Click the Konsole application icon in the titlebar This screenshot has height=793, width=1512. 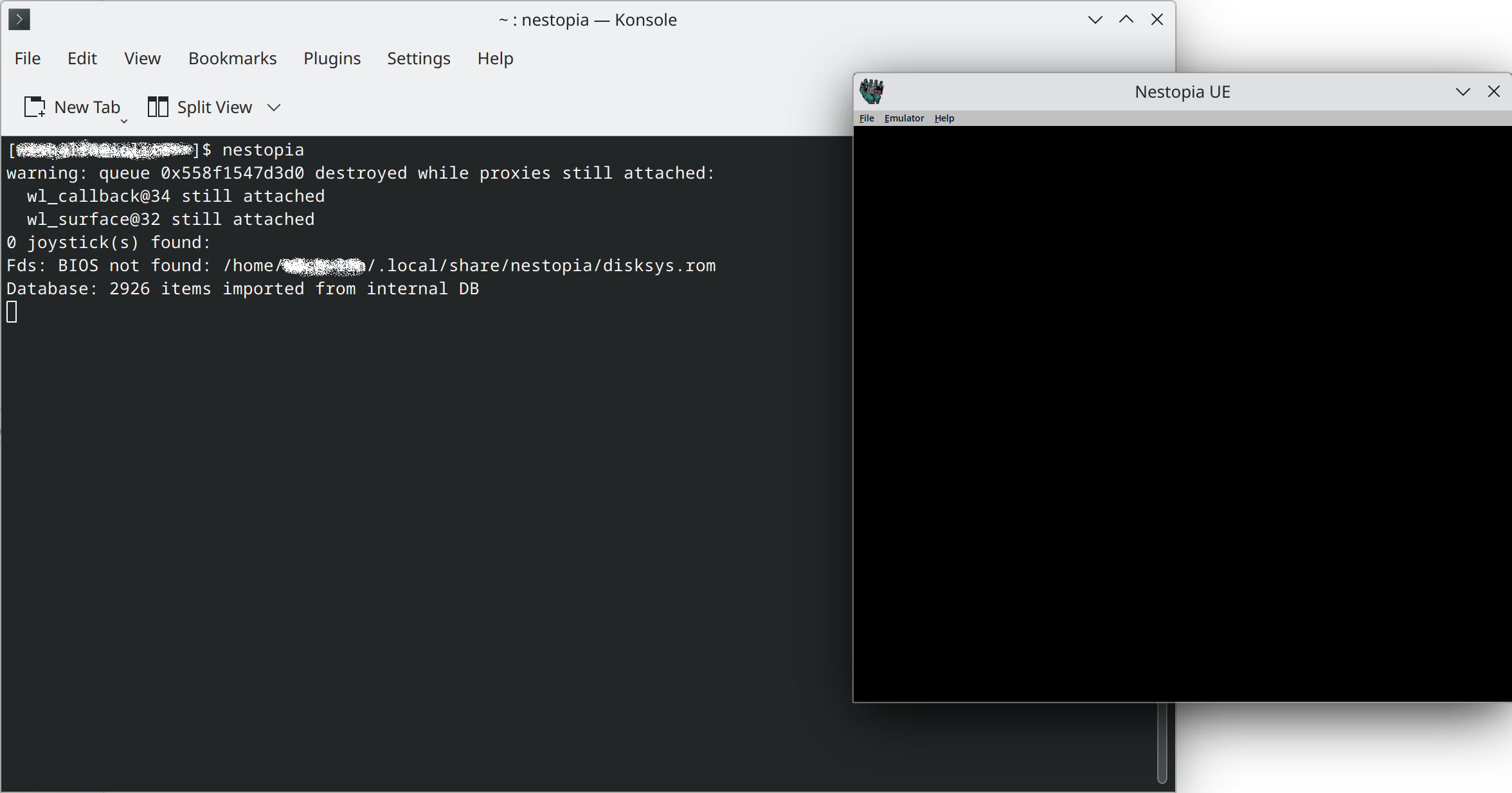pyautogui.click(x=19, y=19)
